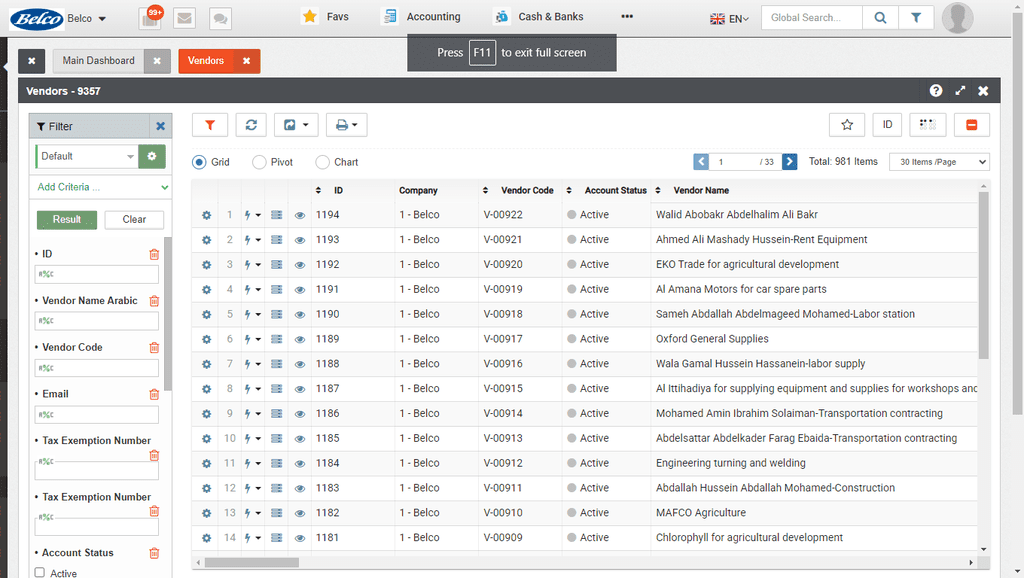The width and height of the screenshot is (1024, 578).
Task: View vendor 1192 with eye icon
Action: click(x=300, y=265)
